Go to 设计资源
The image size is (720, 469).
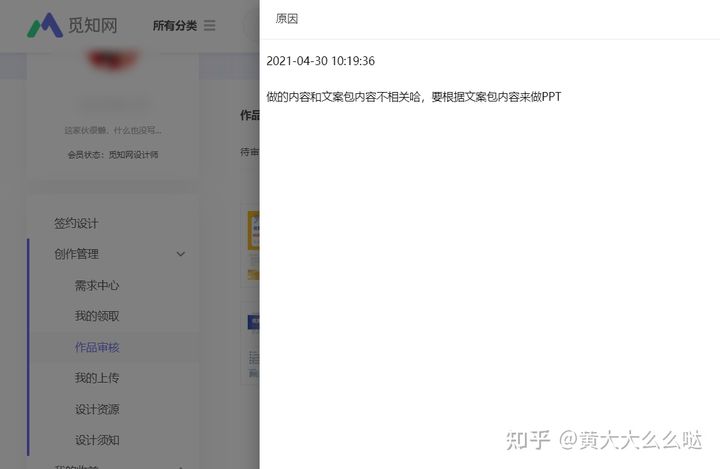click(x=97, y=409)
